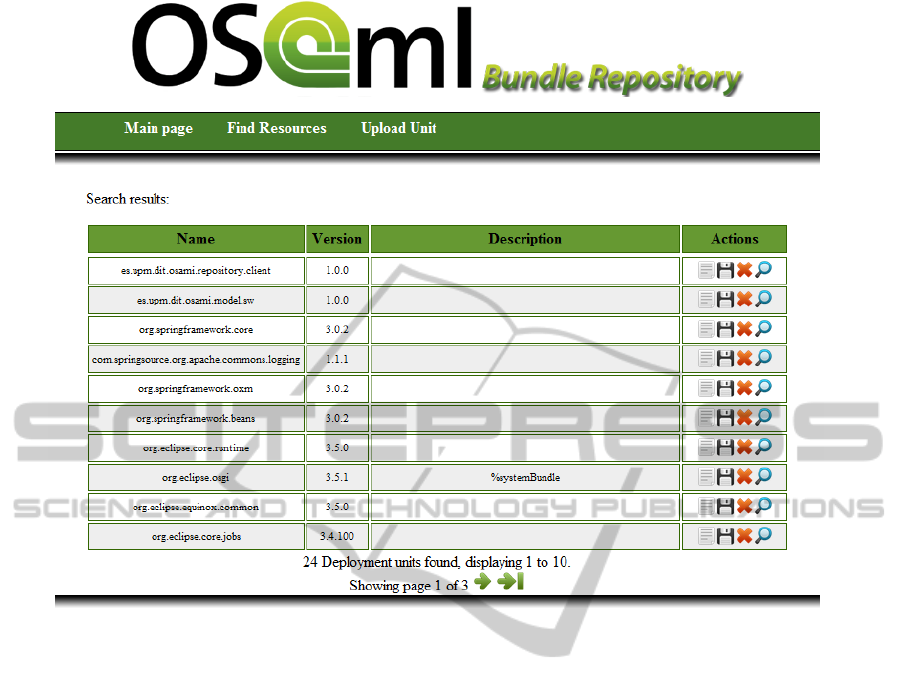Delete the org.eclipse.core.jobs deployment unit
This screenshot has width=901, height=692.
pyautogui.click(x=744, y=536)
